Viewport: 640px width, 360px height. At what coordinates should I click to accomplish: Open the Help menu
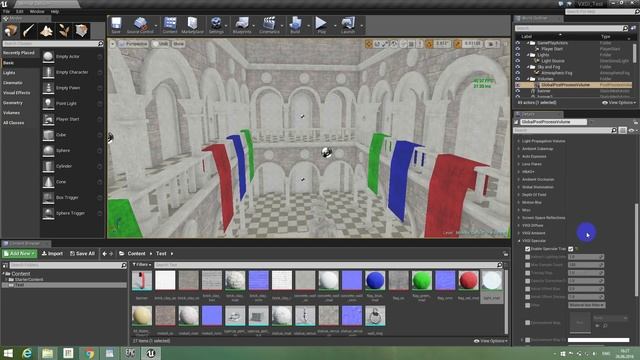click(x=55, y=11)
